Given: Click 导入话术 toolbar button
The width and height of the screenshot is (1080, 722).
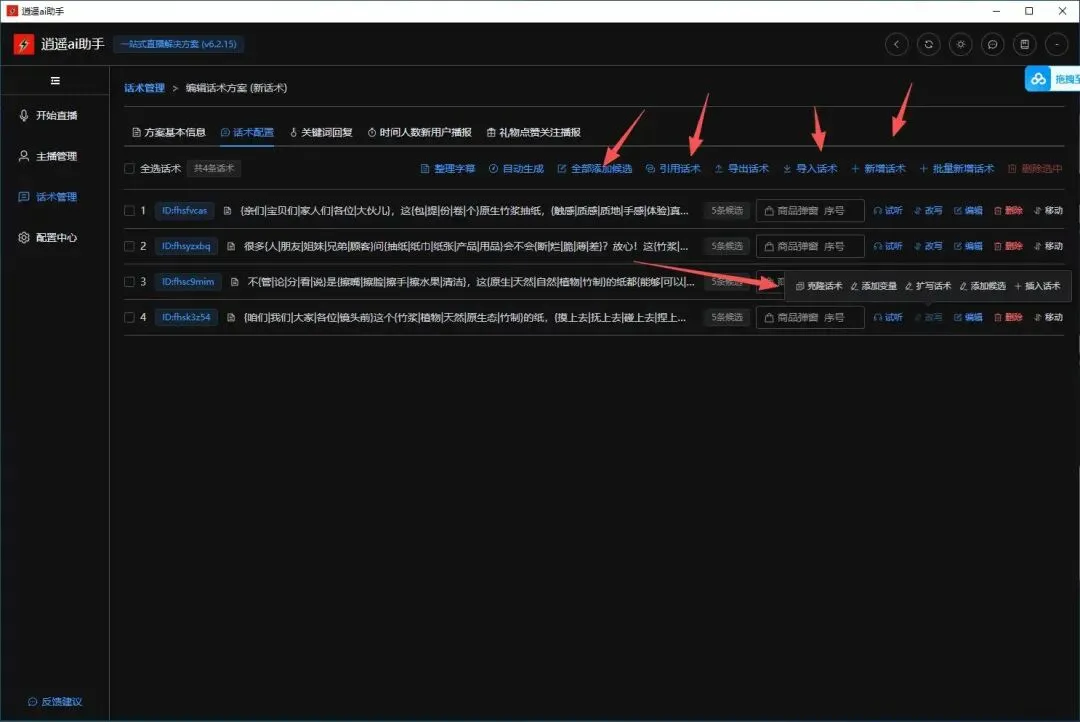Looking at the screenshot, I should [x=810, y=168].
